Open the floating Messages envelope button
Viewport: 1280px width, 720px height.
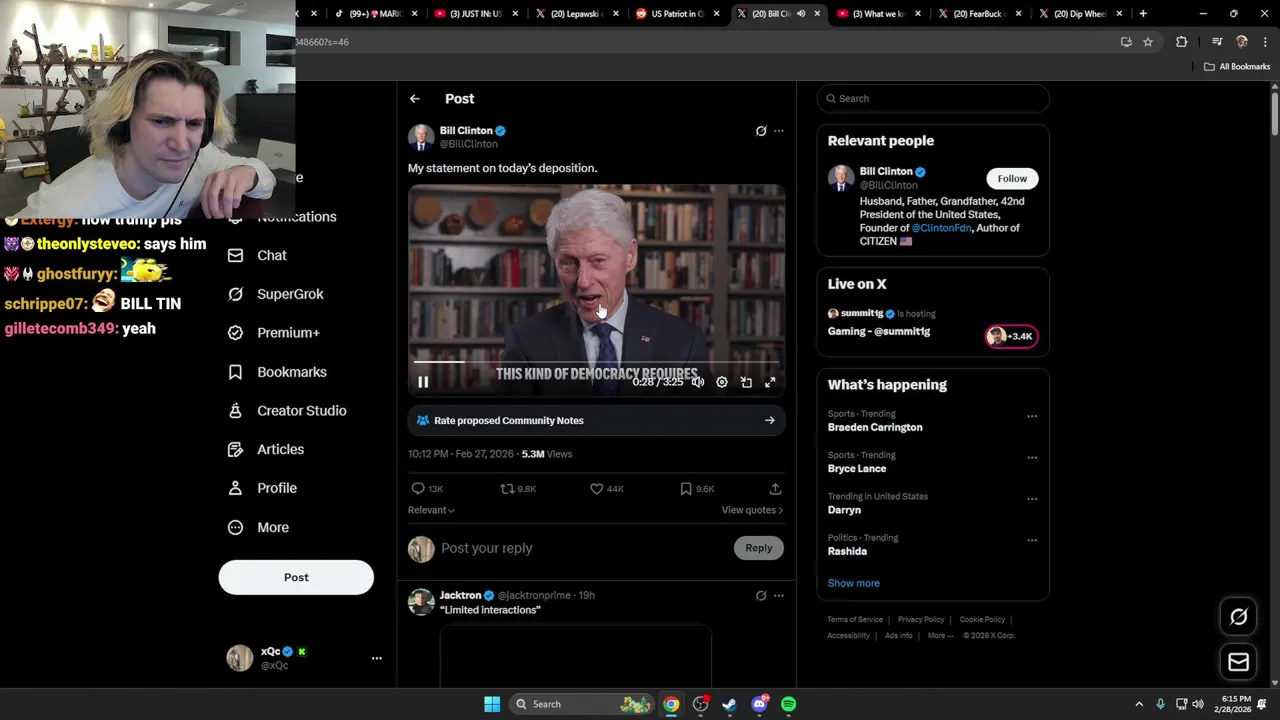tap(1238, 662)
